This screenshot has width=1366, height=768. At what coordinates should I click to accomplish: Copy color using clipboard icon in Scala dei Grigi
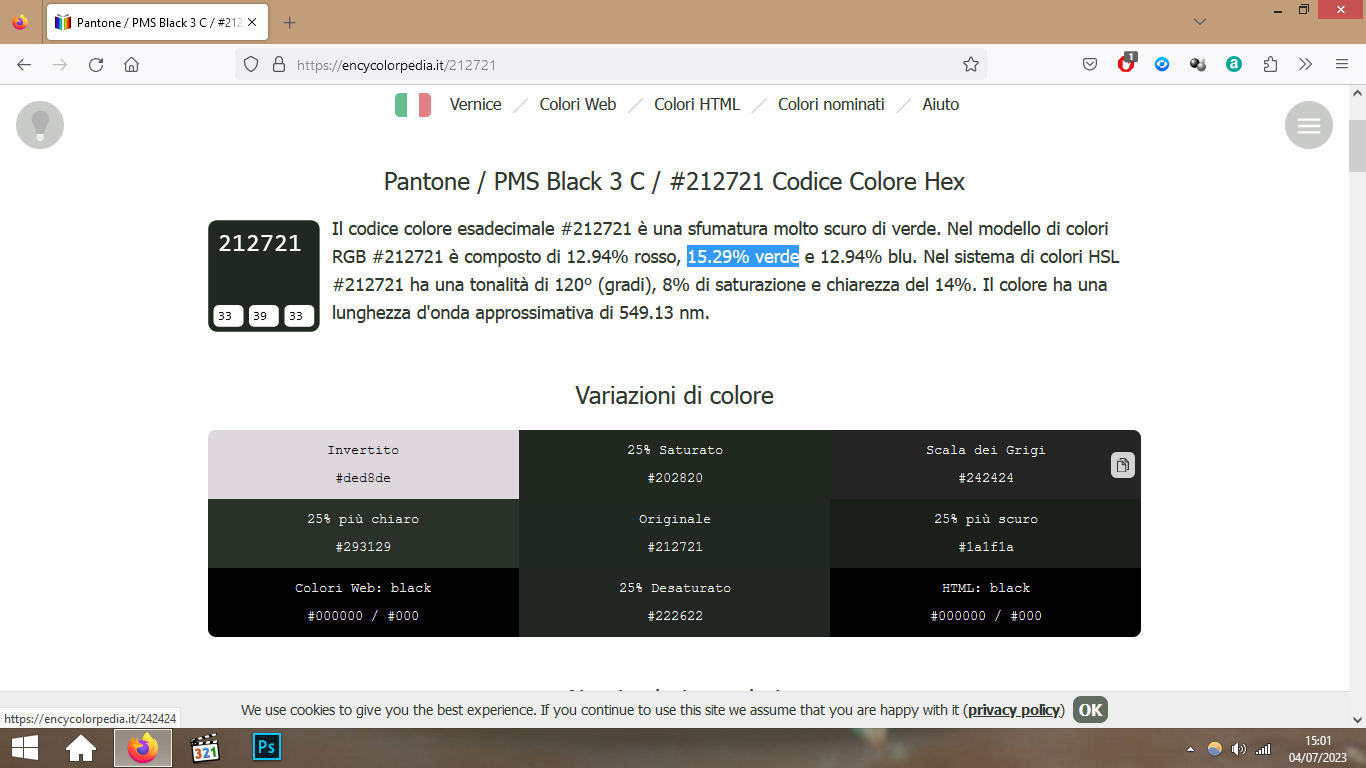coord(1122,465)
